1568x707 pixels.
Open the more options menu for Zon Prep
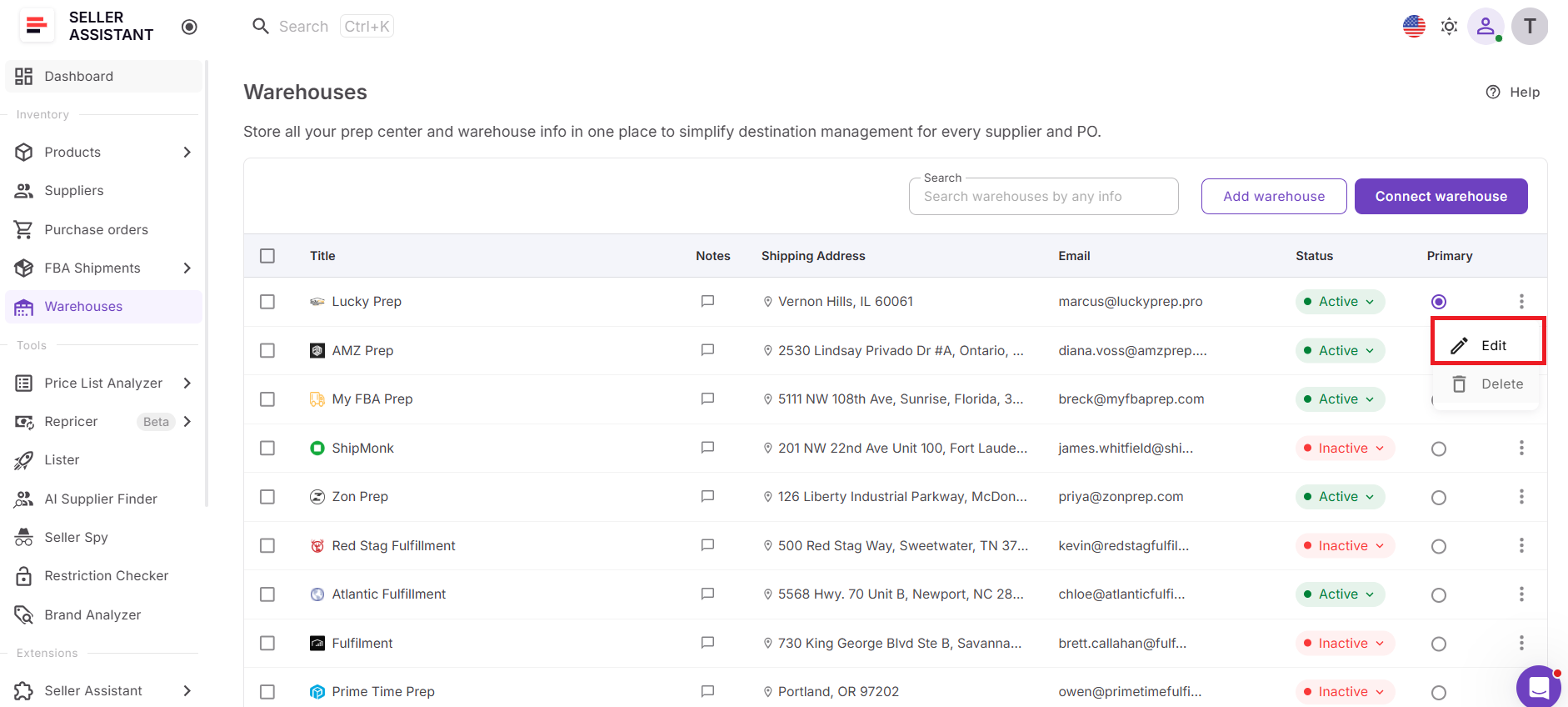coord(1521,497)
